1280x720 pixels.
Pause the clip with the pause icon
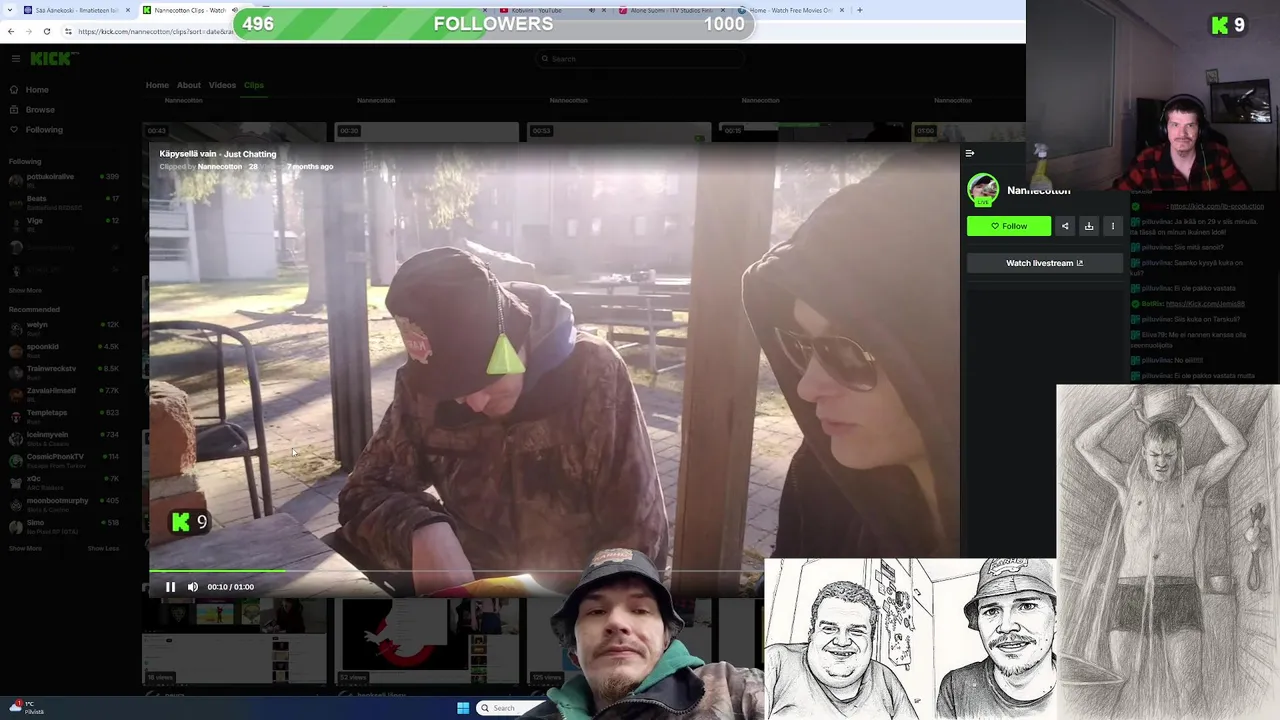[x=170, y=587]
